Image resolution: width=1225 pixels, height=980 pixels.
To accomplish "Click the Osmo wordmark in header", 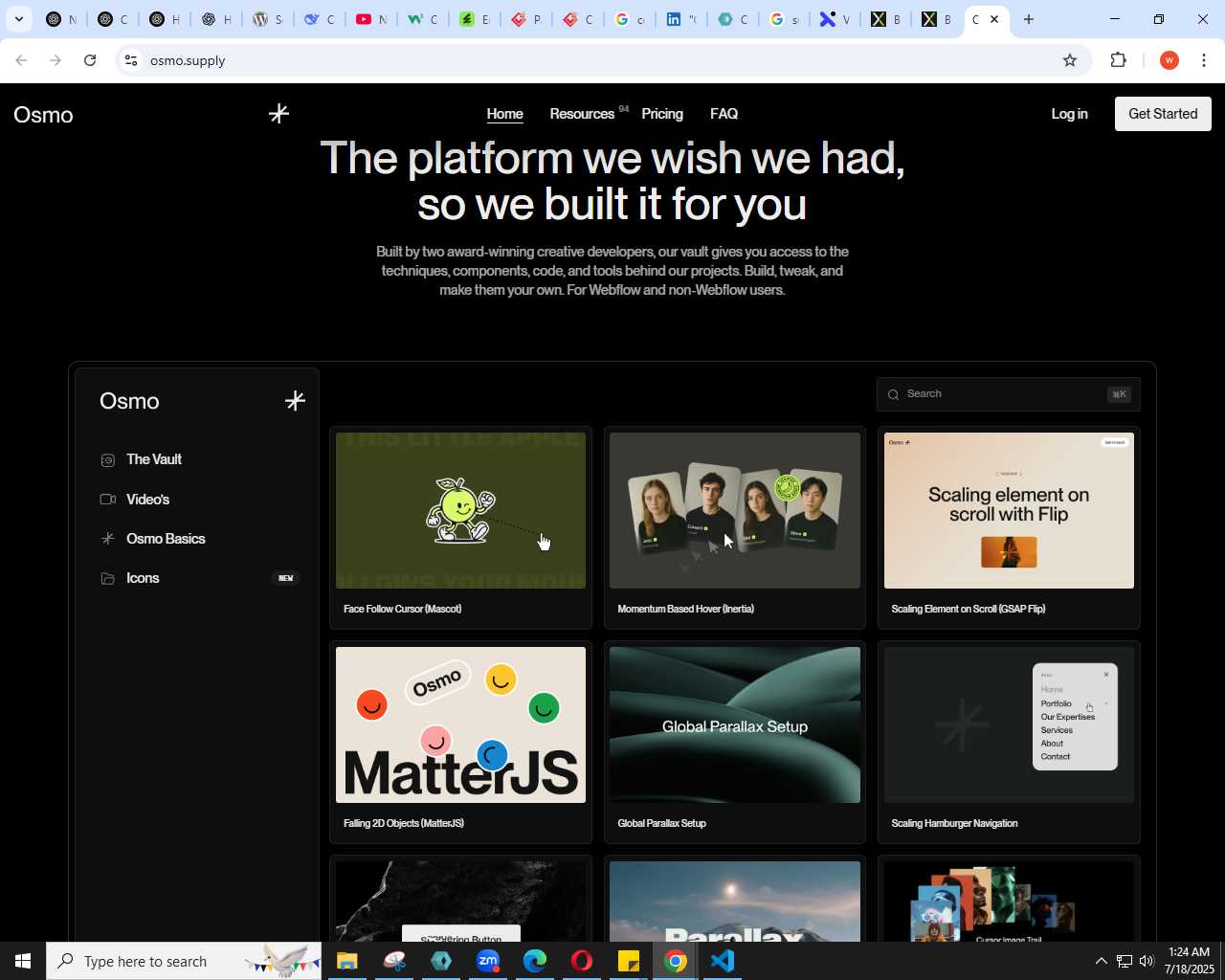I will click(x=43, y=115).
